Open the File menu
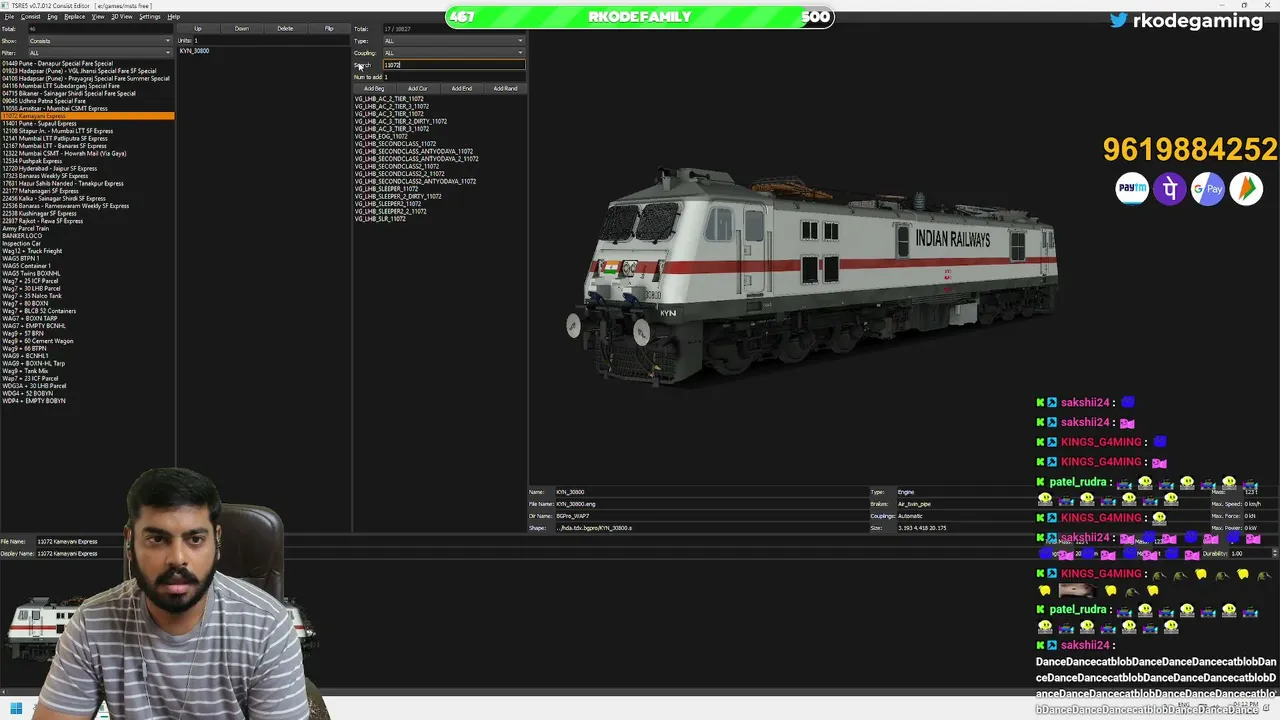This screenshot has width=1280, height=720. [x=9, y=17]
